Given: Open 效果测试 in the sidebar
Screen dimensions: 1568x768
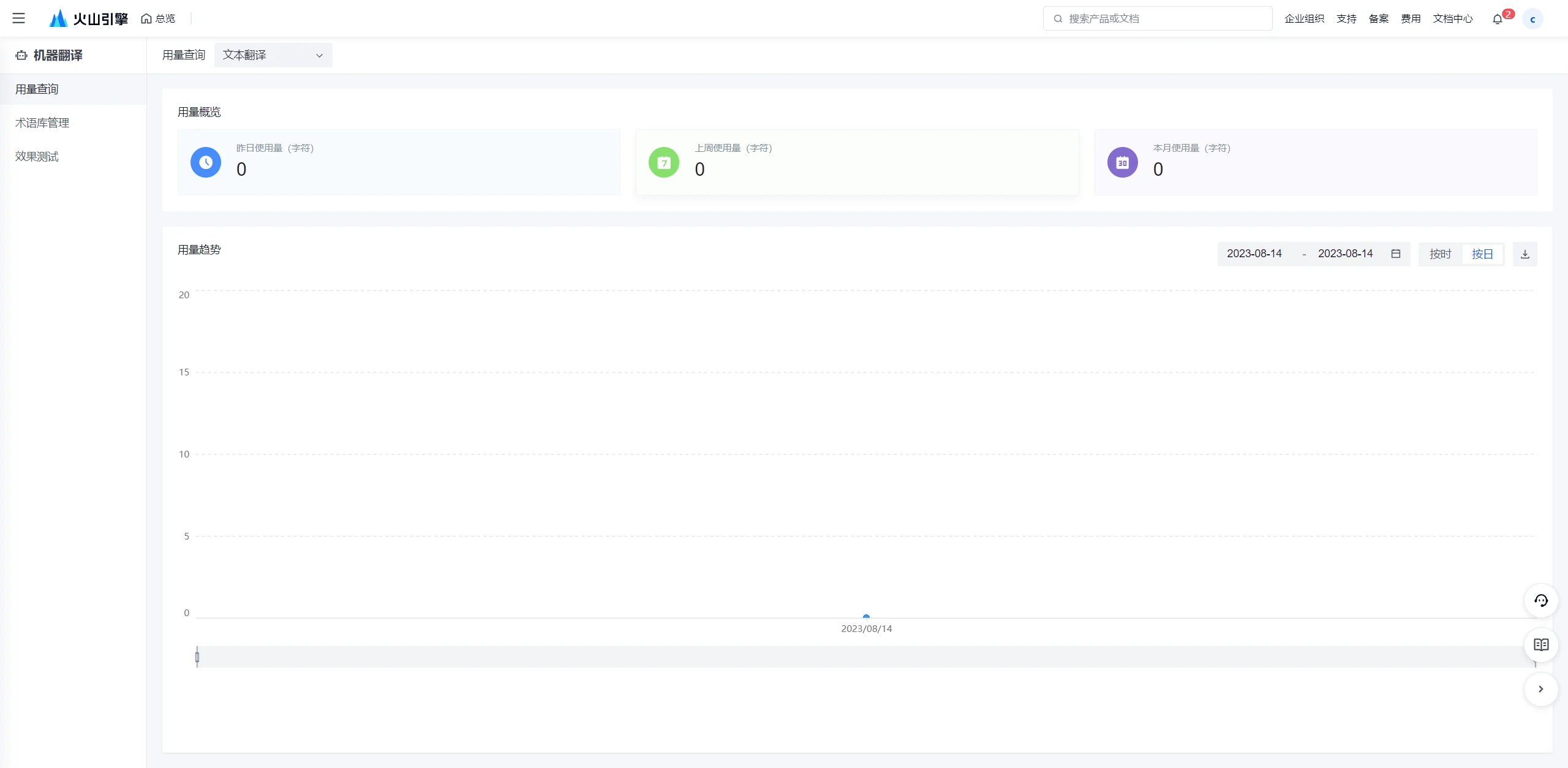Looking at the screenshot, I should tap(37, 157).
